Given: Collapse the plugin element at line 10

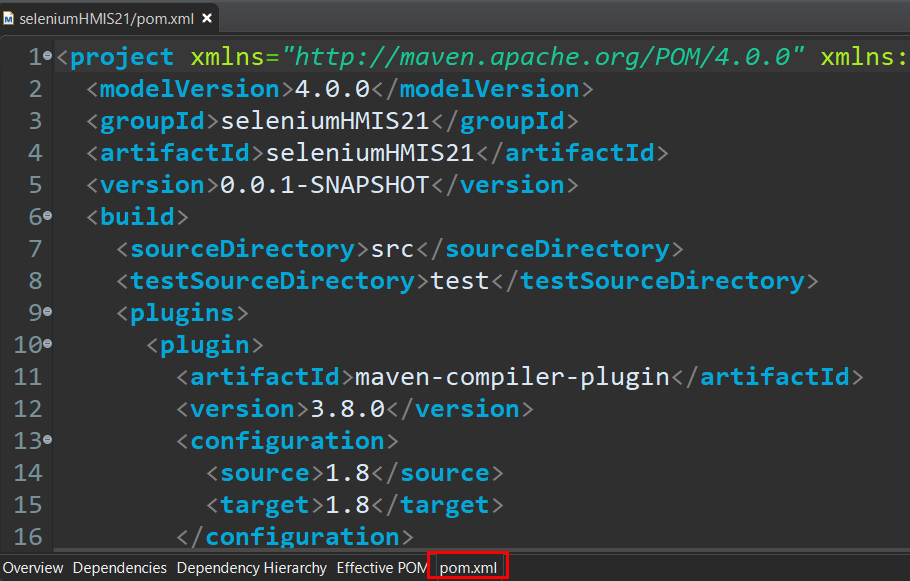Looking at the screenshot, I should pyautogui.click(x=47, y=344).
